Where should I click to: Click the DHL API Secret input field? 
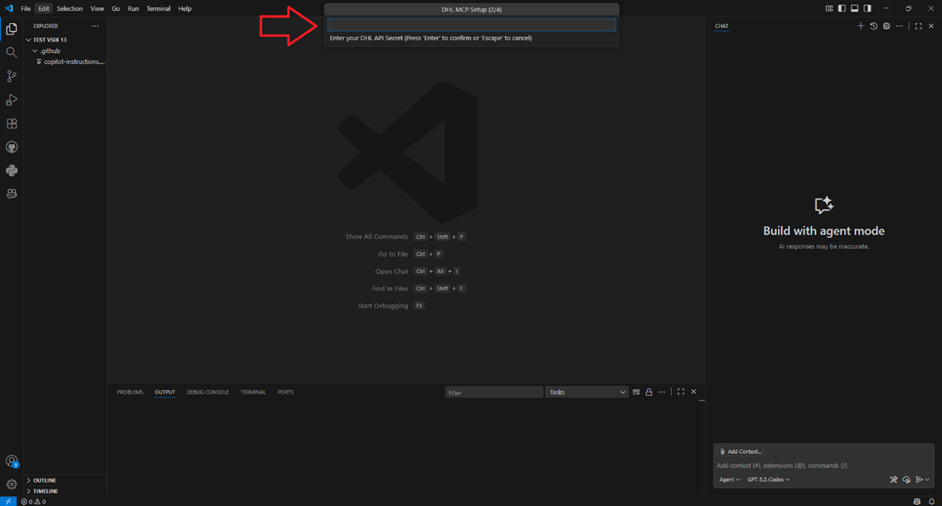point(471,25)
